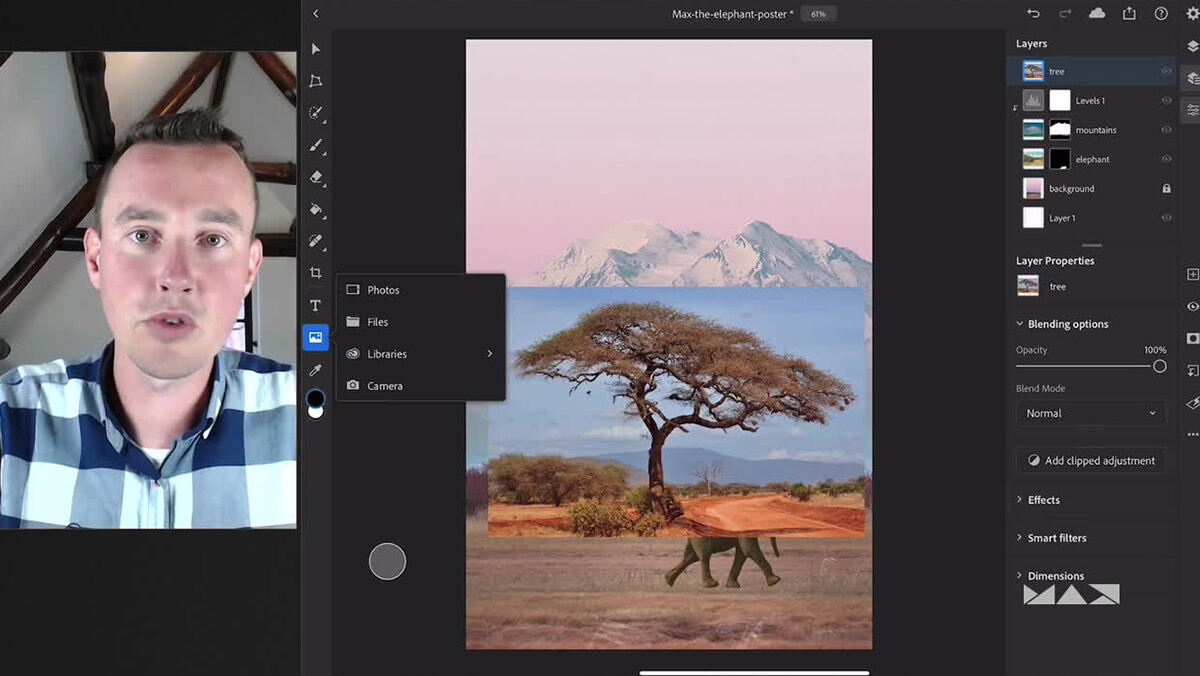Choose Photos from place image menu
1200x676 pixels.
click(x=383, y=290)
